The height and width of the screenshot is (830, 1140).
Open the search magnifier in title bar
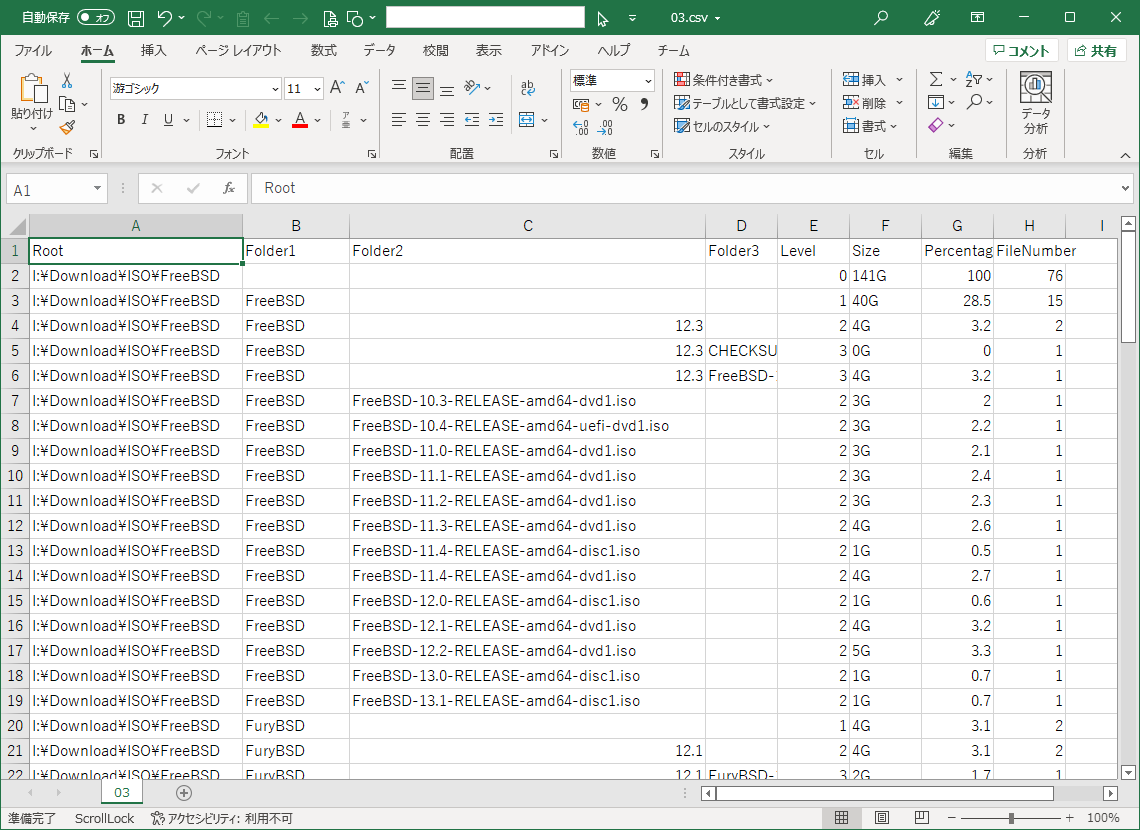click(x=880, y=17)
